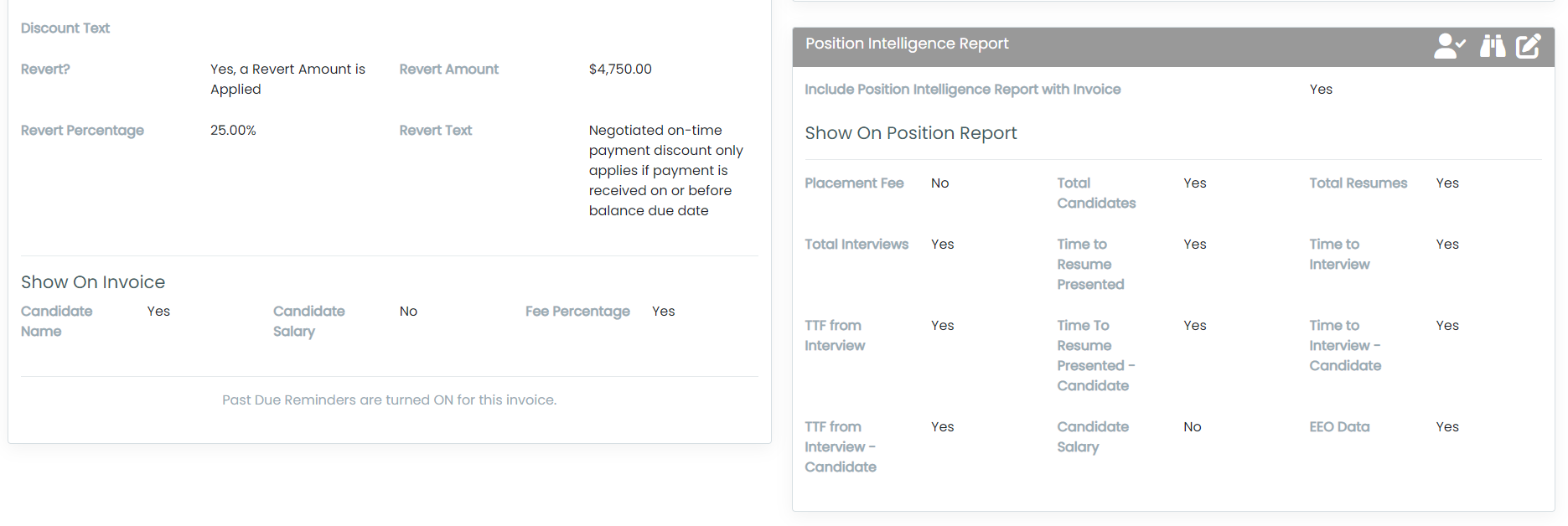Click the Total Interviews label
Image resolution: width=1568 pixels, height=526 pixels.
856,245
